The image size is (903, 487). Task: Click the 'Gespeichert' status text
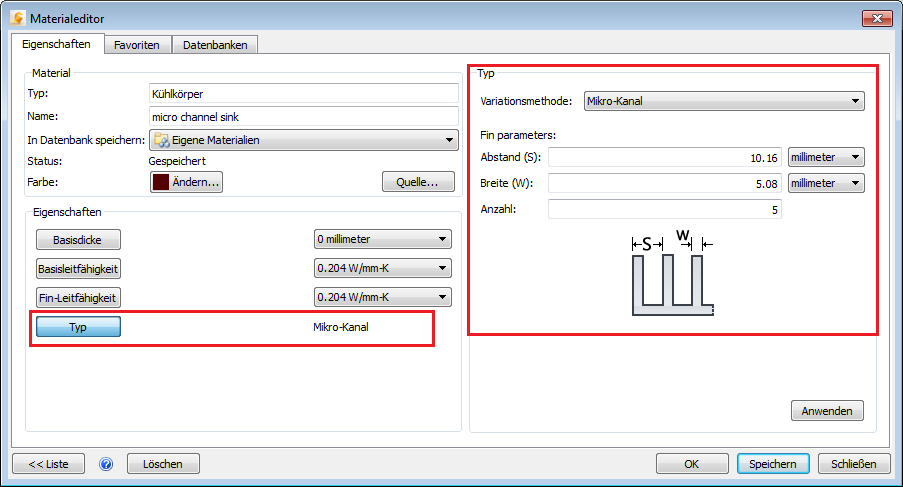pos(177,161)
